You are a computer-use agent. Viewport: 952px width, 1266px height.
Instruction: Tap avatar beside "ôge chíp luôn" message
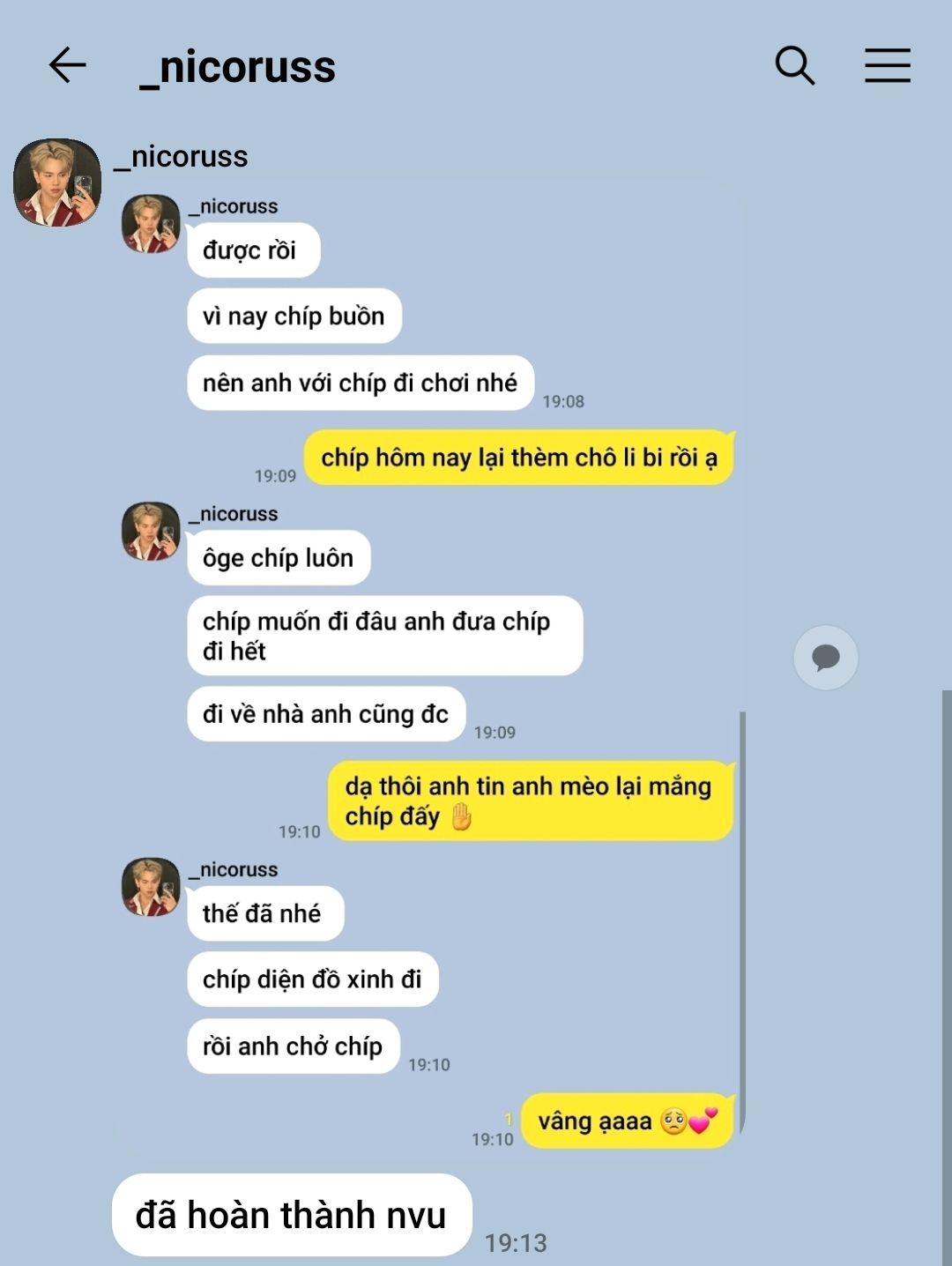pyautogui.click(x=151, y=532)
